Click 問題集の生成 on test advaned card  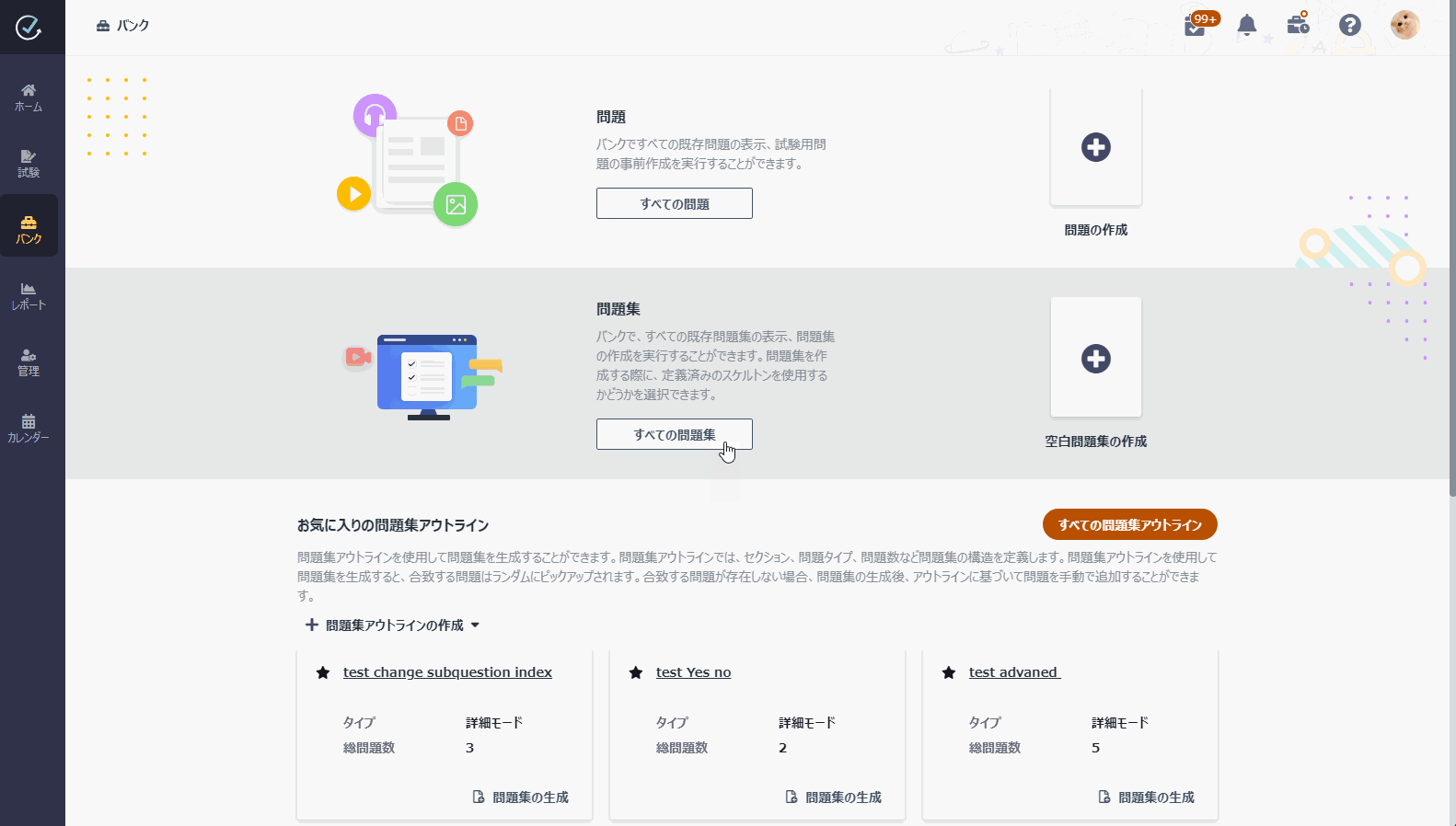[1147, 797]
